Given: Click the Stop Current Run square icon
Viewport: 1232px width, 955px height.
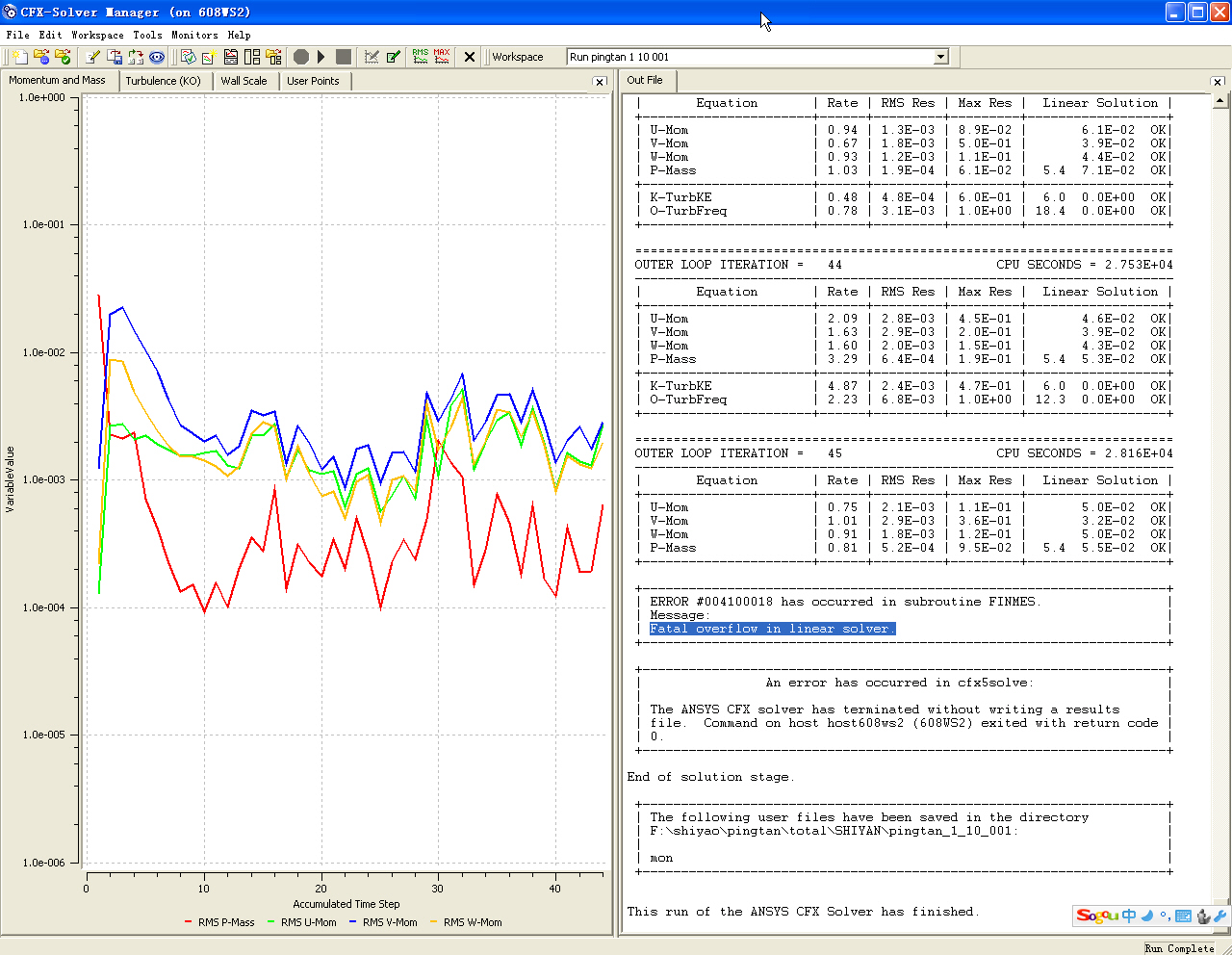Looking at the screenshot, I should click(x=343, y=57).
